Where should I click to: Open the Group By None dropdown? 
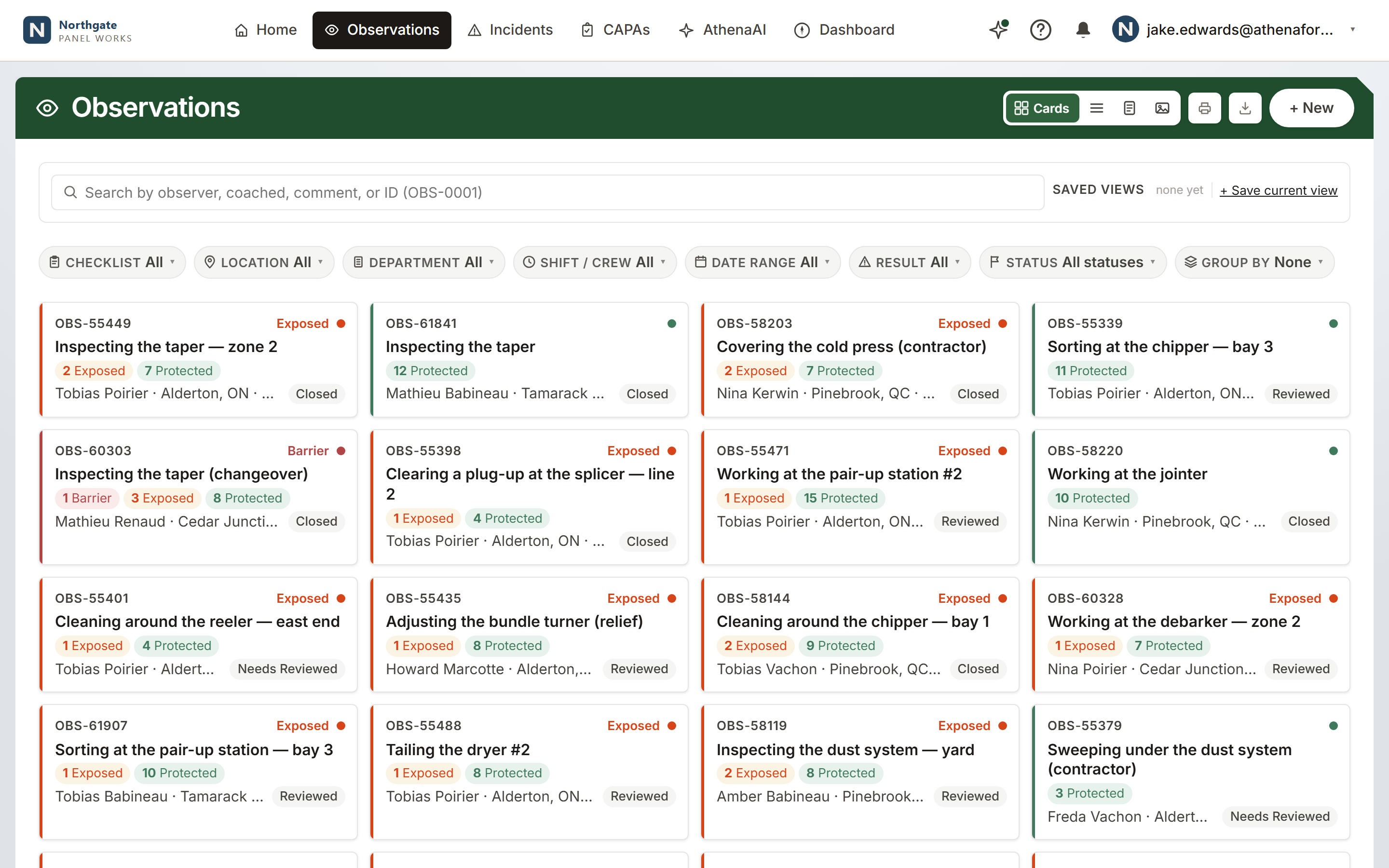[1254, 262]
